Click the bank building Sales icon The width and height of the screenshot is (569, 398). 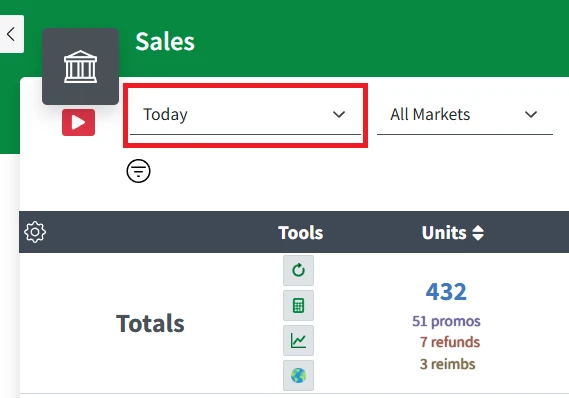coord(80,67)
